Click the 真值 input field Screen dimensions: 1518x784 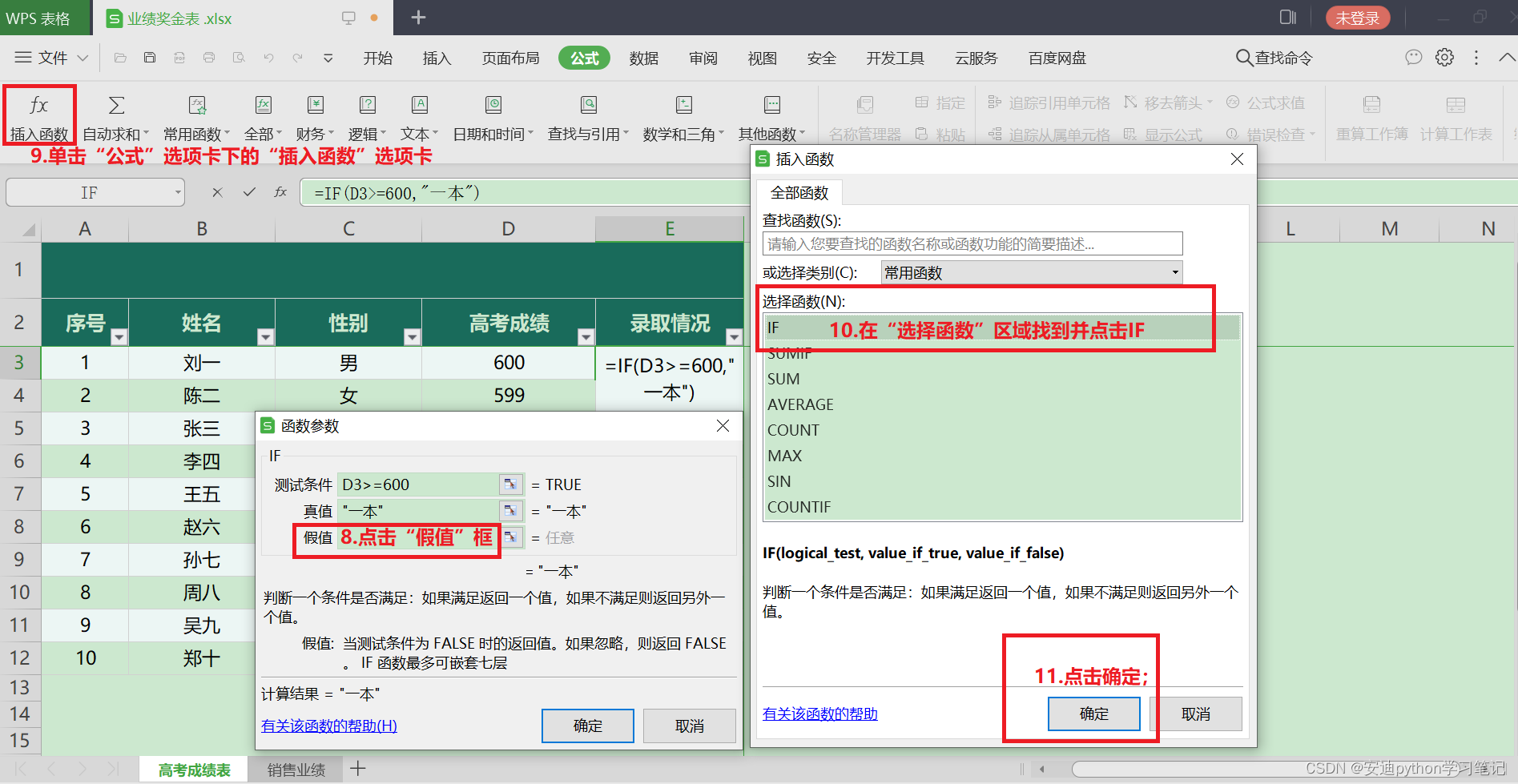coord(418,511)
